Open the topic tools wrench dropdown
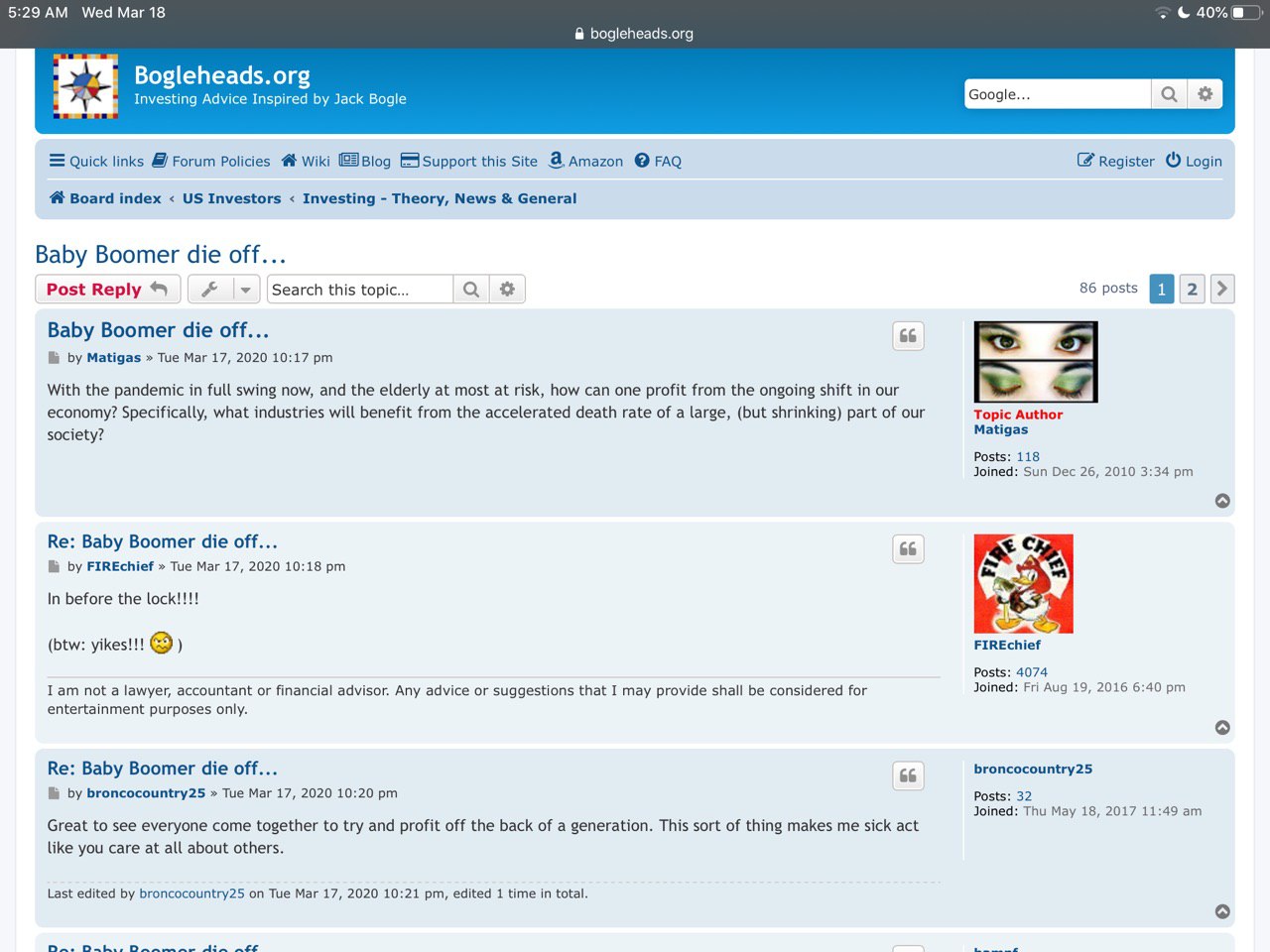Viewport: 1270px width, 952px height. point(223,290)
